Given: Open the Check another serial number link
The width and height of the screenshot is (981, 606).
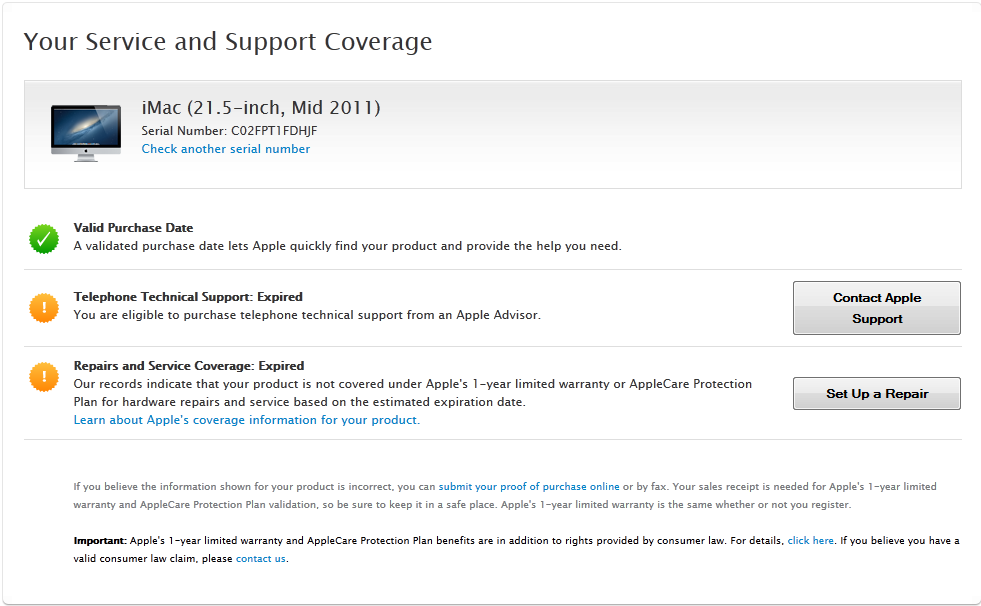Looking at the screenshot, I should [226, 149].
